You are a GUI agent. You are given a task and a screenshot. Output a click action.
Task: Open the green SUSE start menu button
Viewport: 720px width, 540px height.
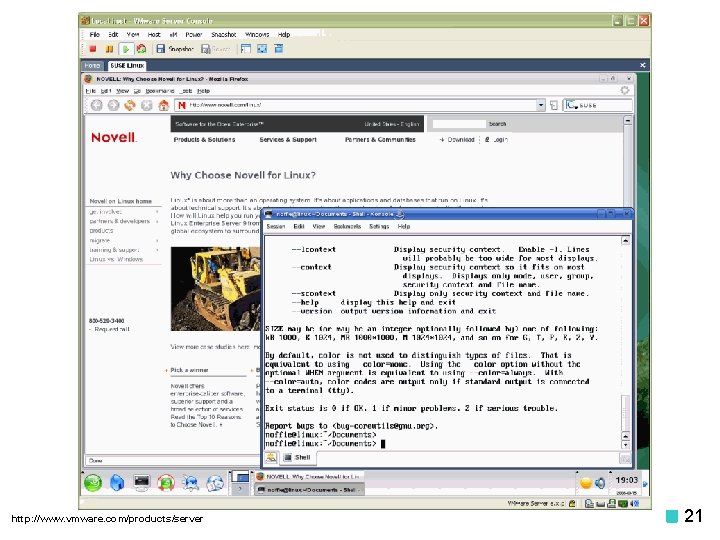93,483
